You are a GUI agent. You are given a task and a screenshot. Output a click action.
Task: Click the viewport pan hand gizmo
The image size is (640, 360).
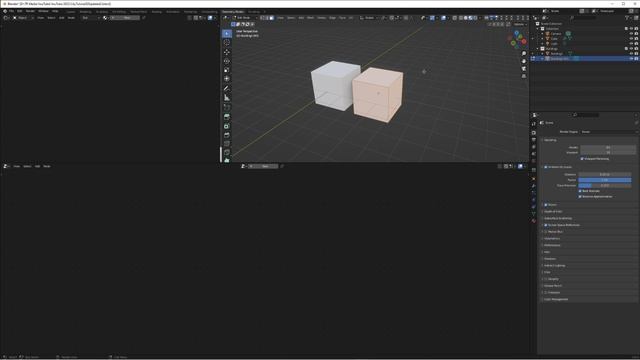(524, 61)
